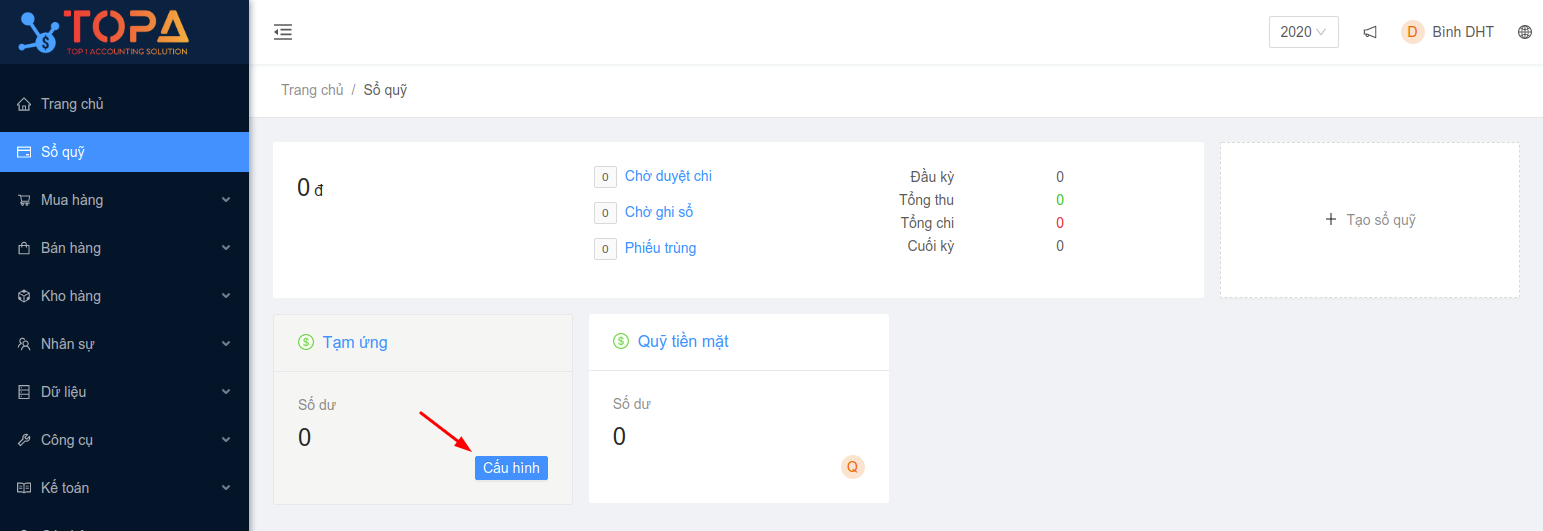Open the Phiếu trùng link
This screenshot has width=1543, height=531.
pyautogui.click(x=660, y=248)
